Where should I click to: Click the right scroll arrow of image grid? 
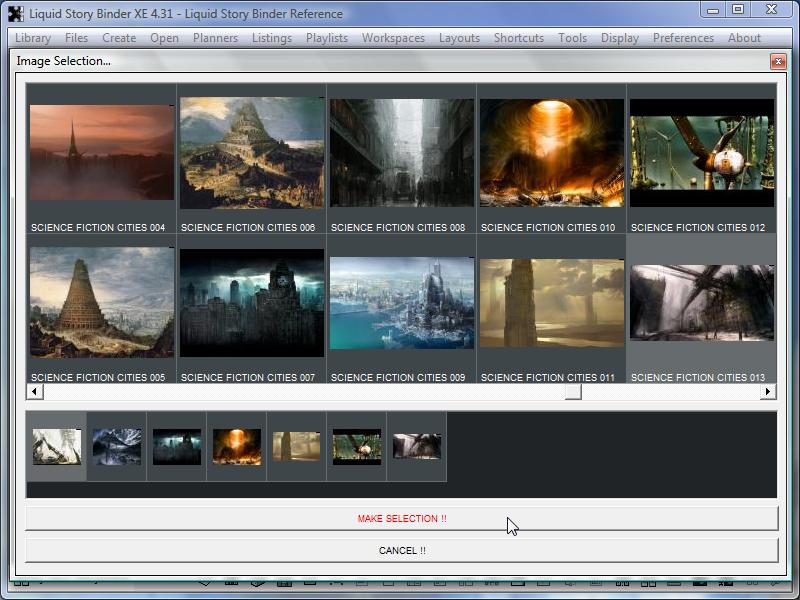coord(768,392)
